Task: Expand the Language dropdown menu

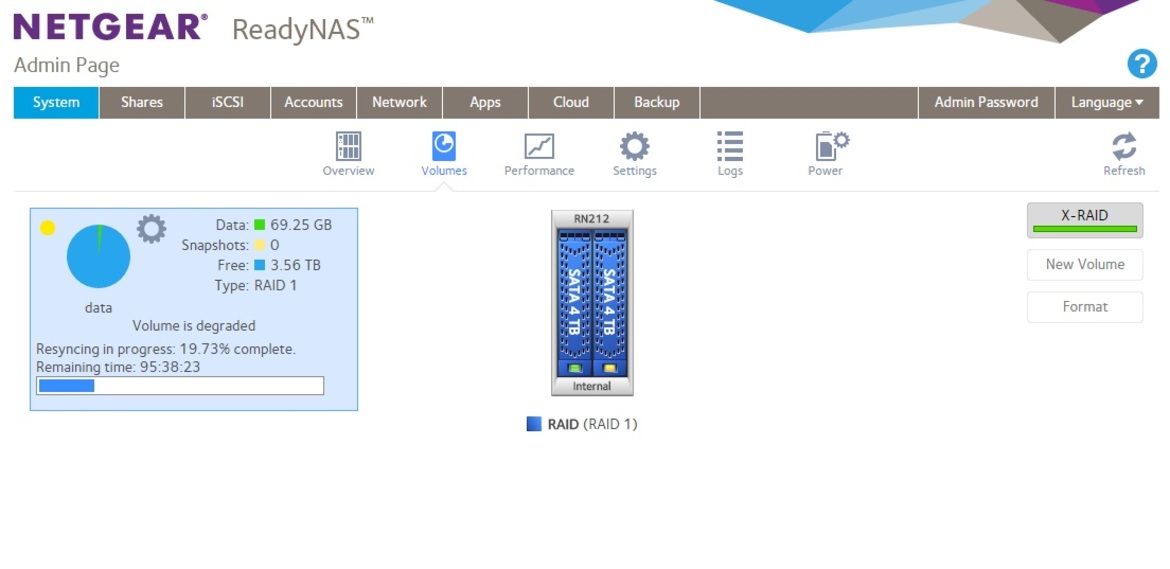Action: click(x=1107, y=102)
